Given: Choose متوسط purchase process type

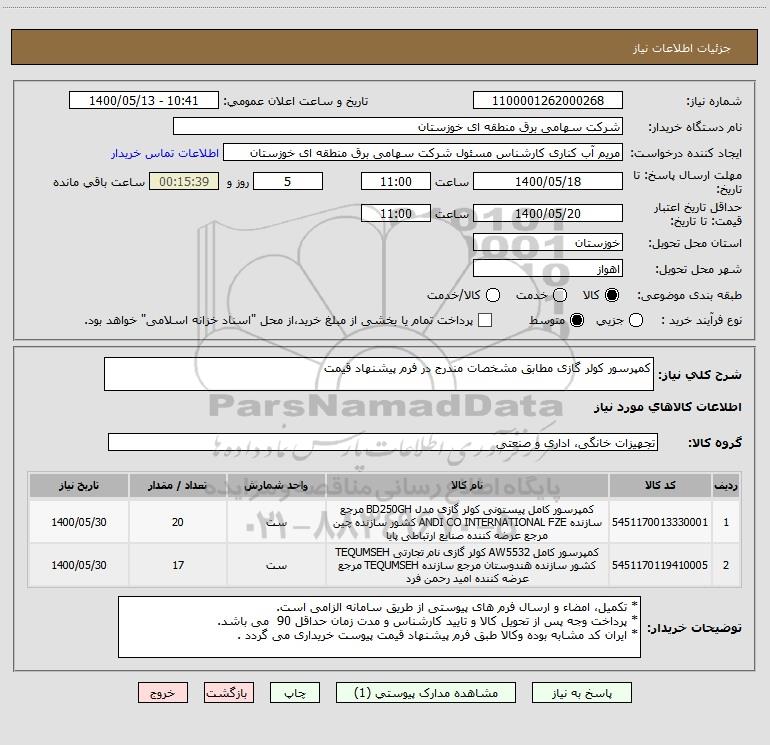Looking at the screenshot, I should point(577,320).
